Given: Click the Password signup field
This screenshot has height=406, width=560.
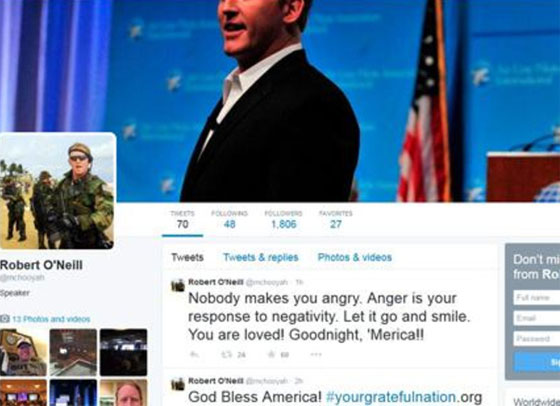Looking at the screenshot, I should coord(537,339).
